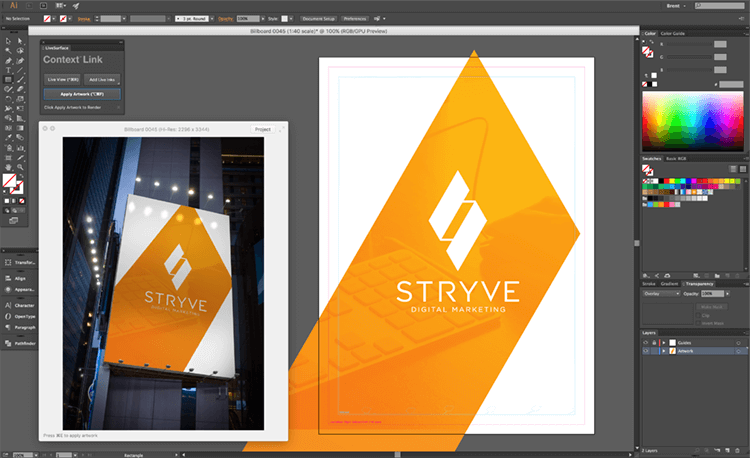Select the LiveSurface panel tab
Screen dimensions: 750x458
point(57,48)
